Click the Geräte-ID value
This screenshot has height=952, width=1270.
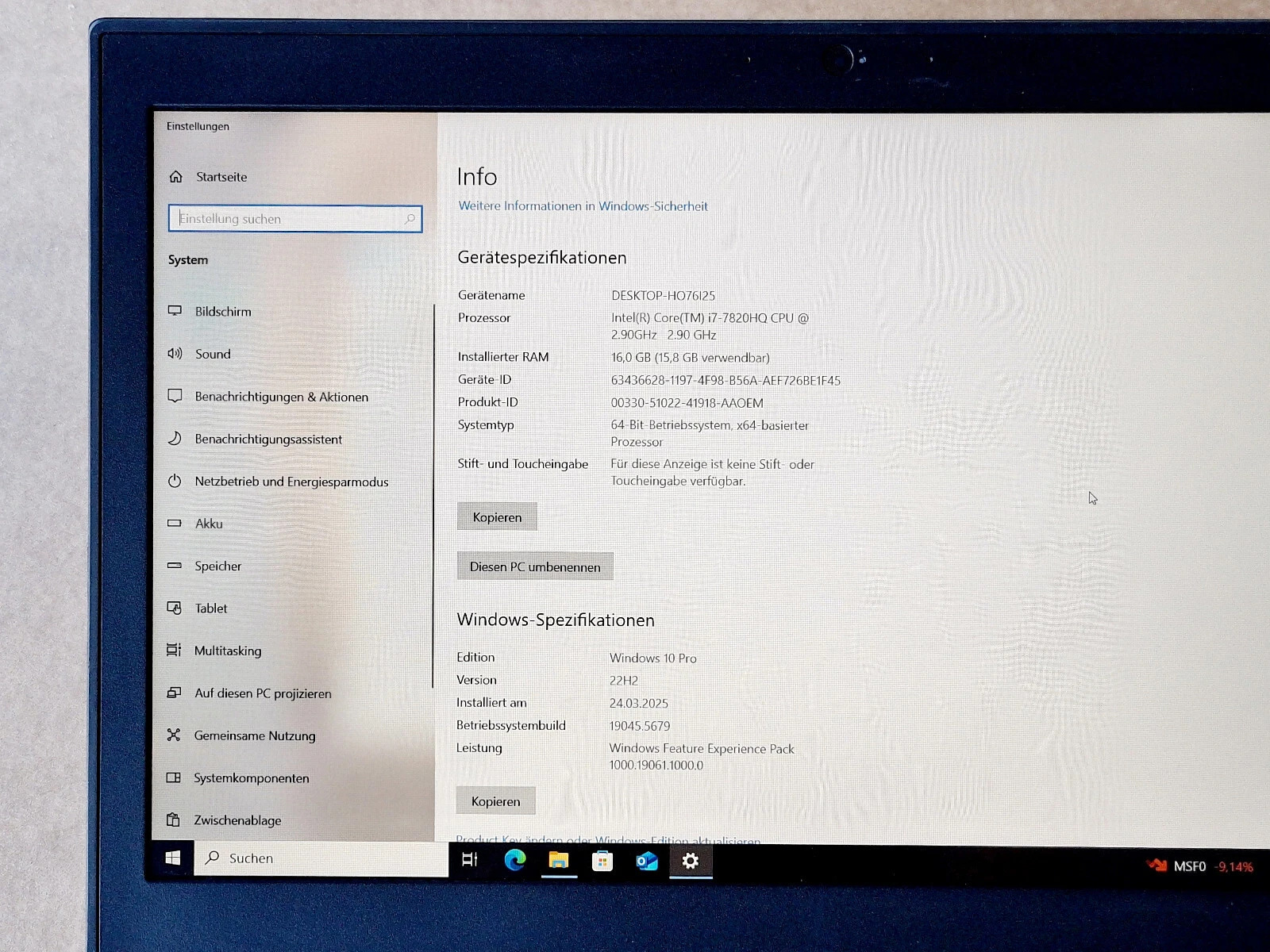click(725, 381)
